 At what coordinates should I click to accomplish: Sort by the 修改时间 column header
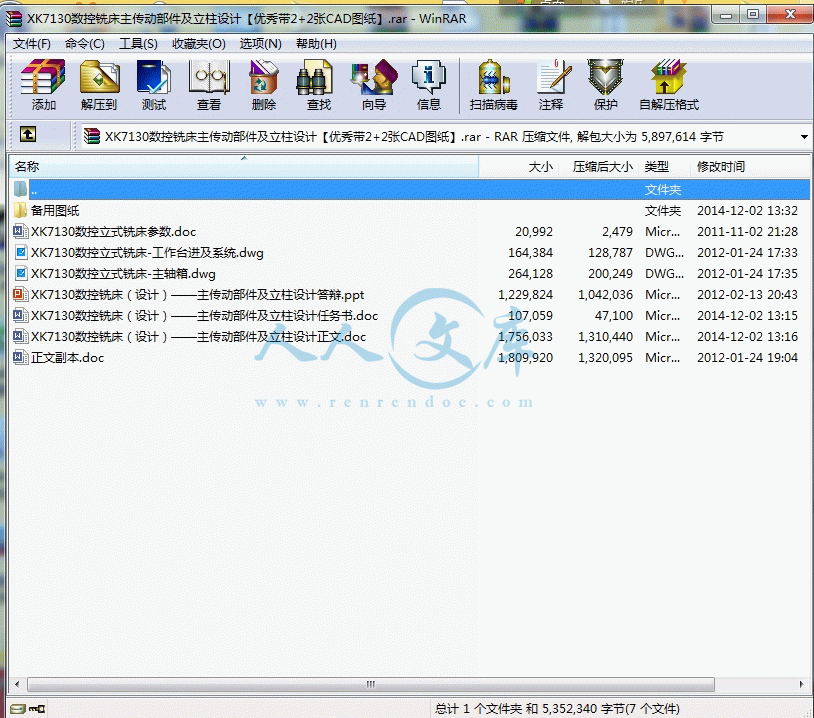tap(750, 167)
